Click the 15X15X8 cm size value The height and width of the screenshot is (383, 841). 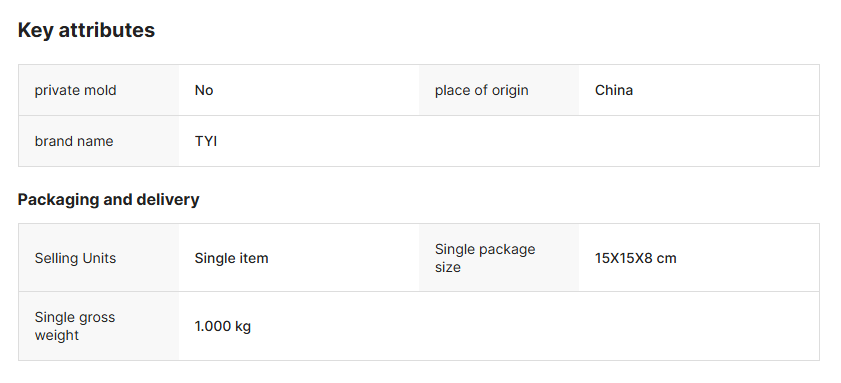pos(636,258)
